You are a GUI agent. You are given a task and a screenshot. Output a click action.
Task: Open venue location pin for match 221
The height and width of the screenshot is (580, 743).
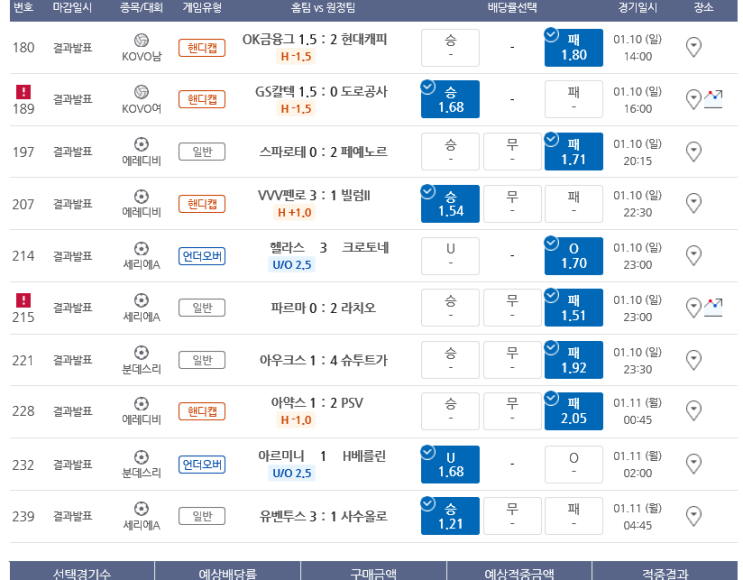pyautogui.click(x=693, y=360)
